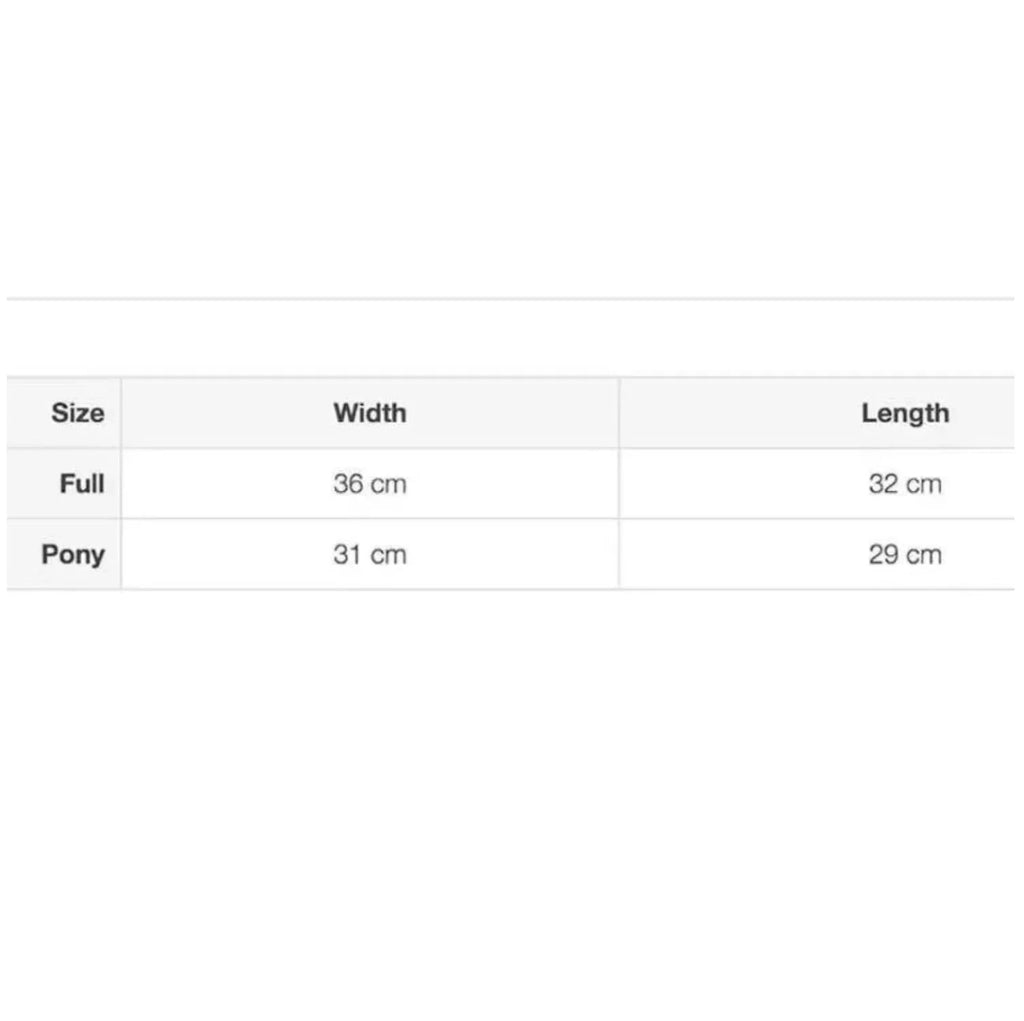Click the cm unit beside 31
This screenshot has width=1024, height=1021.
[389, 556]
